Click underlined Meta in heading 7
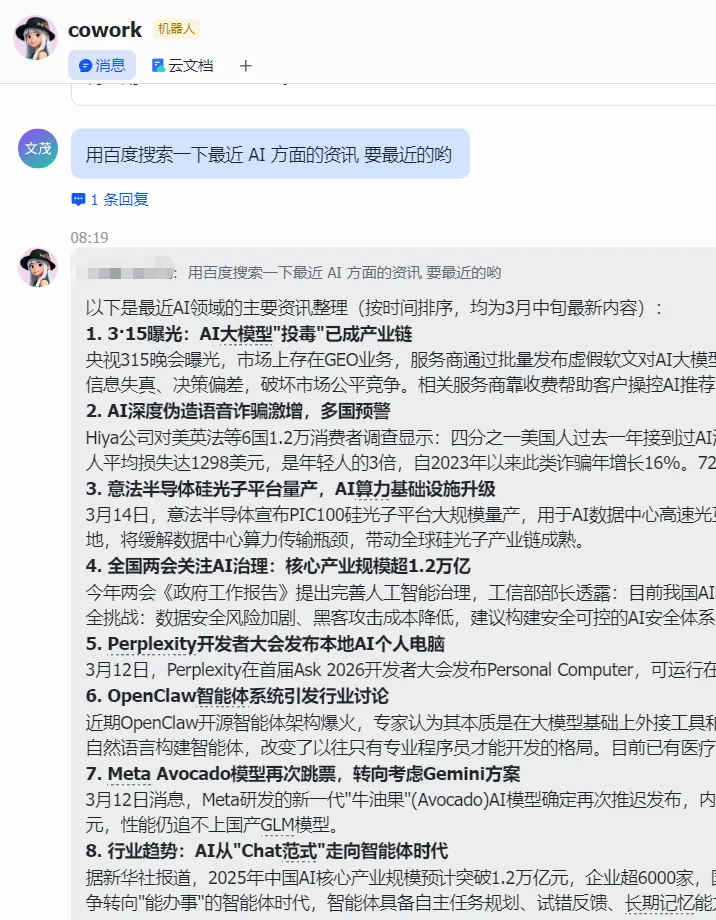 (x=129, y=774)
